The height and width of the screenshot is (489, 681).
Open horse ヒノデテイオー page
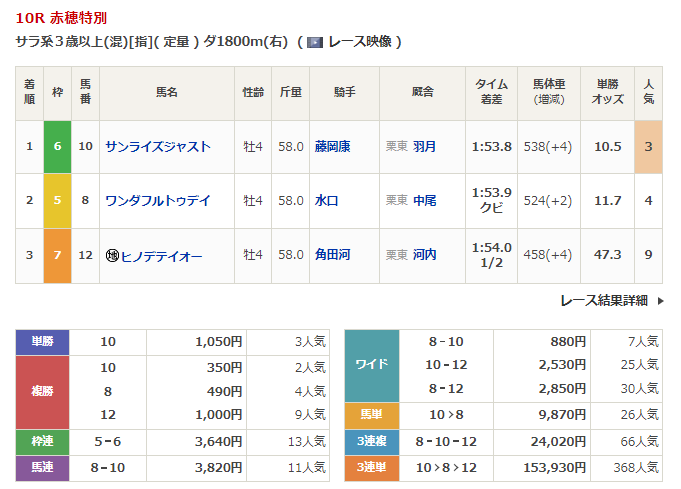[x=162, y=256]
